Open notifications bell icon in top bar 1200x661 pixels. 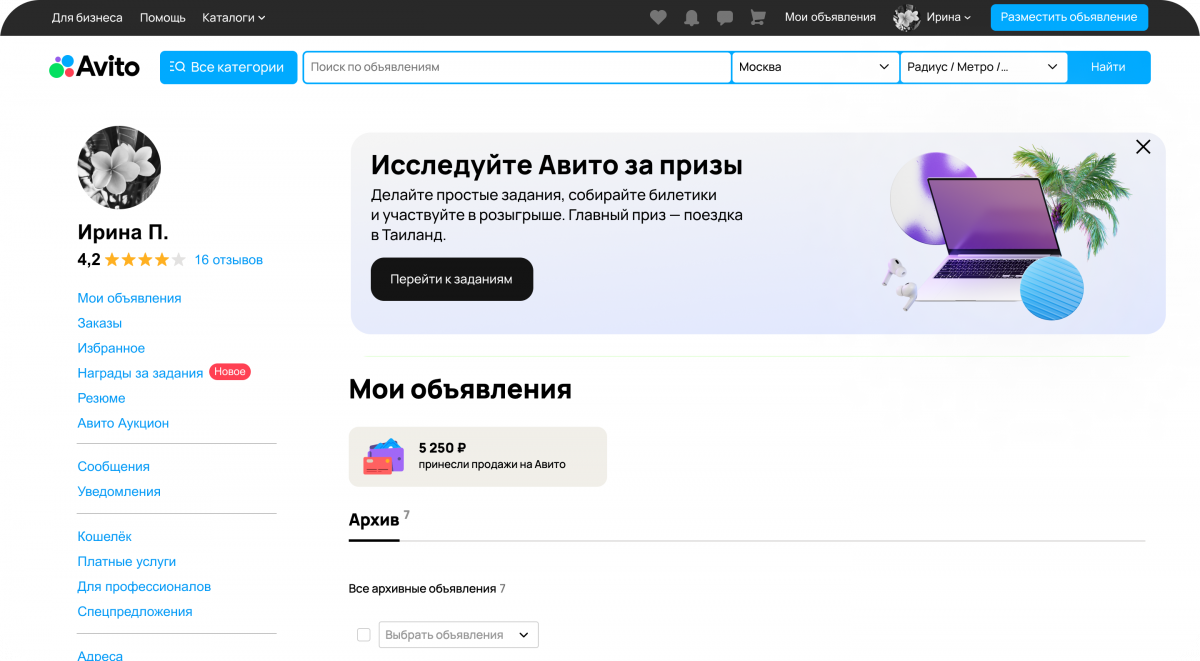click(691, 17)
